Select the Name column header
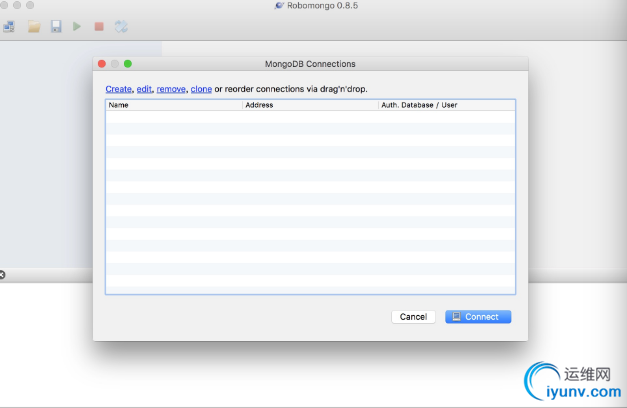Image resolution: width=627 pixels, height=408 pixels. click(x=174, y=105)
